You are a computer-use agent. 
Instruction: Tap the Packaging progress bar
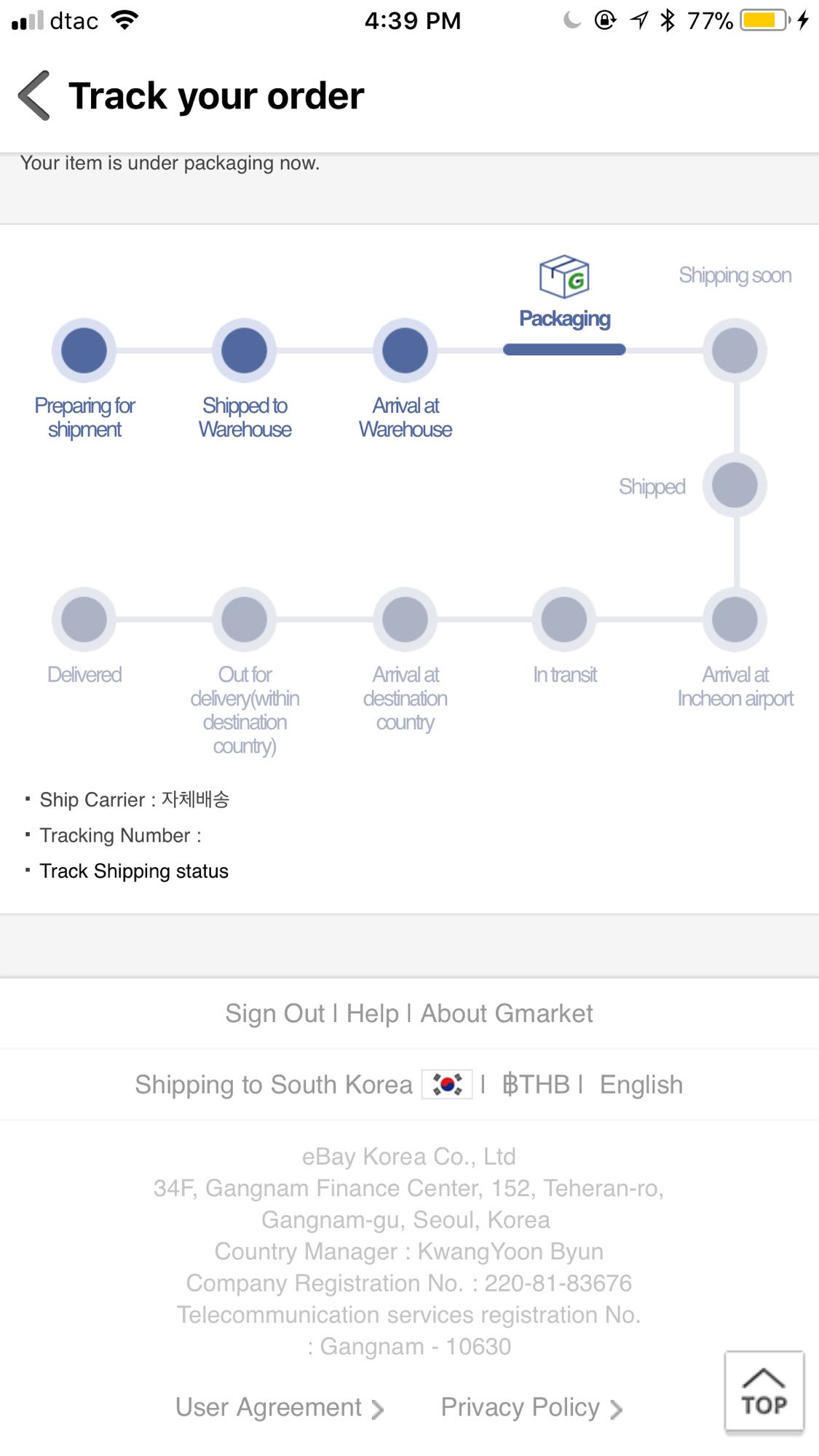(564, 350)
